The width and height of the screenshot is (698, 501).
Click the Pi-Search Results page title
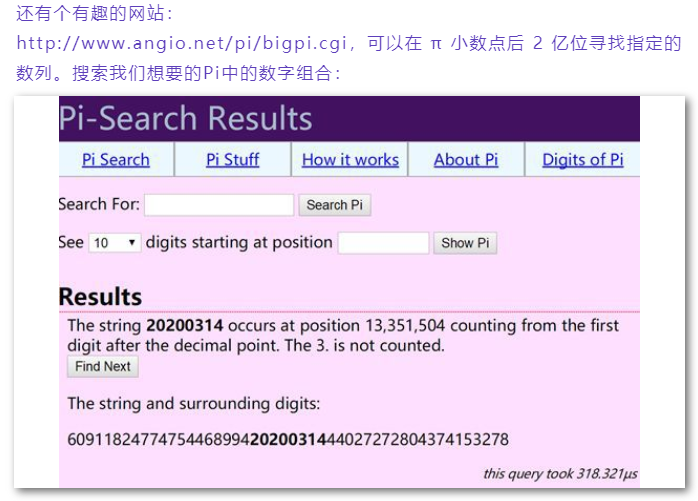point(186,118)
